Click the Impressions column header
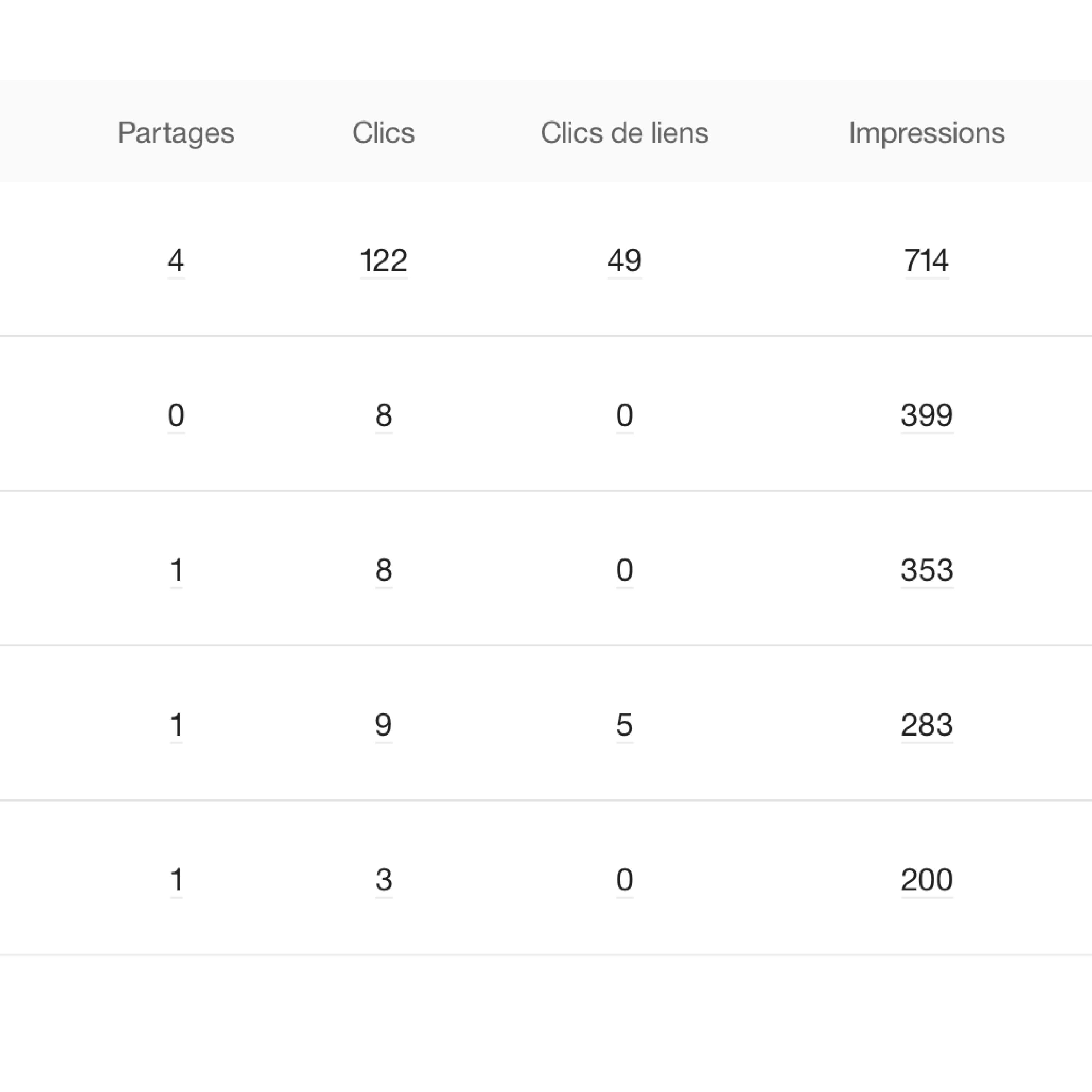The image size is (1092, 1092). pyautogui.click(x=926, y=133)
